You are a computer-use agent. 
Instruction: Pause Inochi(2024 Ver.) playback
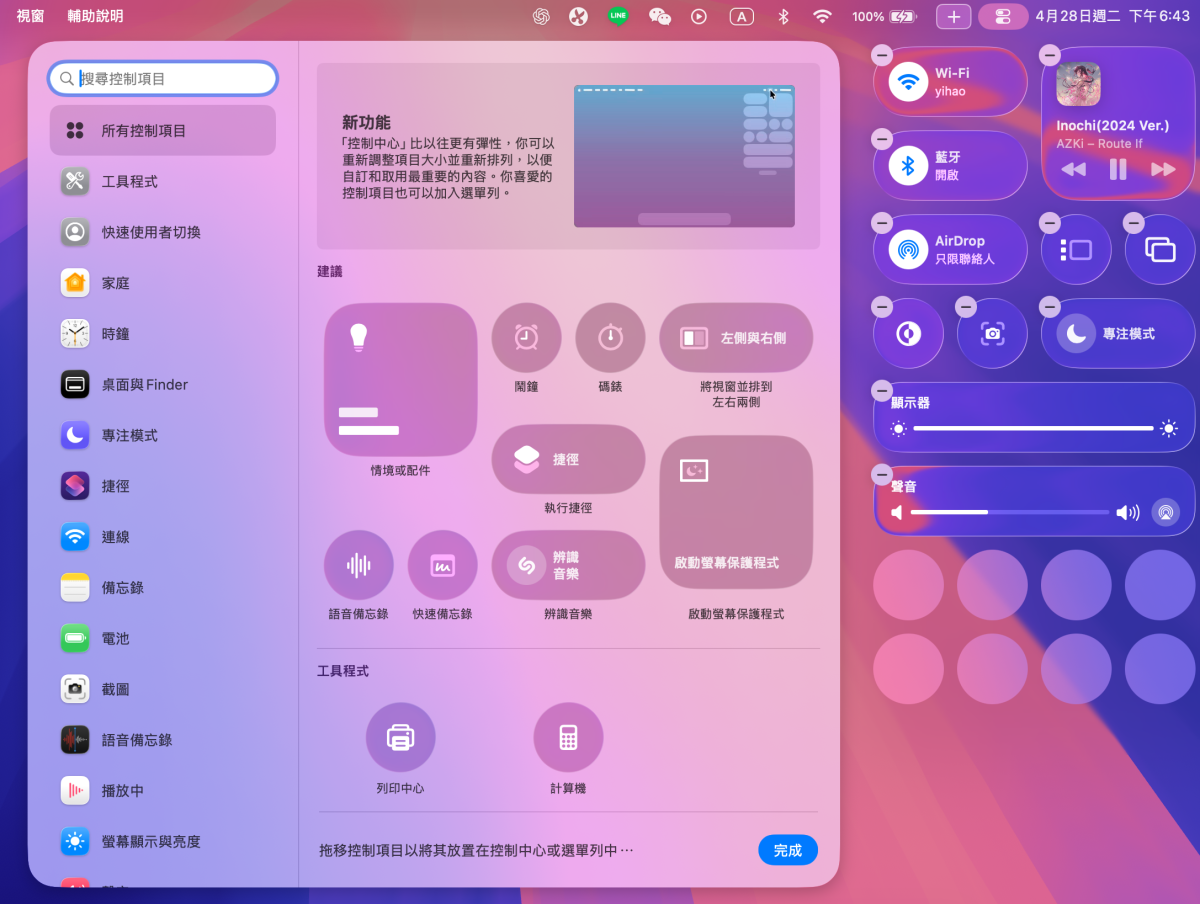1118,170
